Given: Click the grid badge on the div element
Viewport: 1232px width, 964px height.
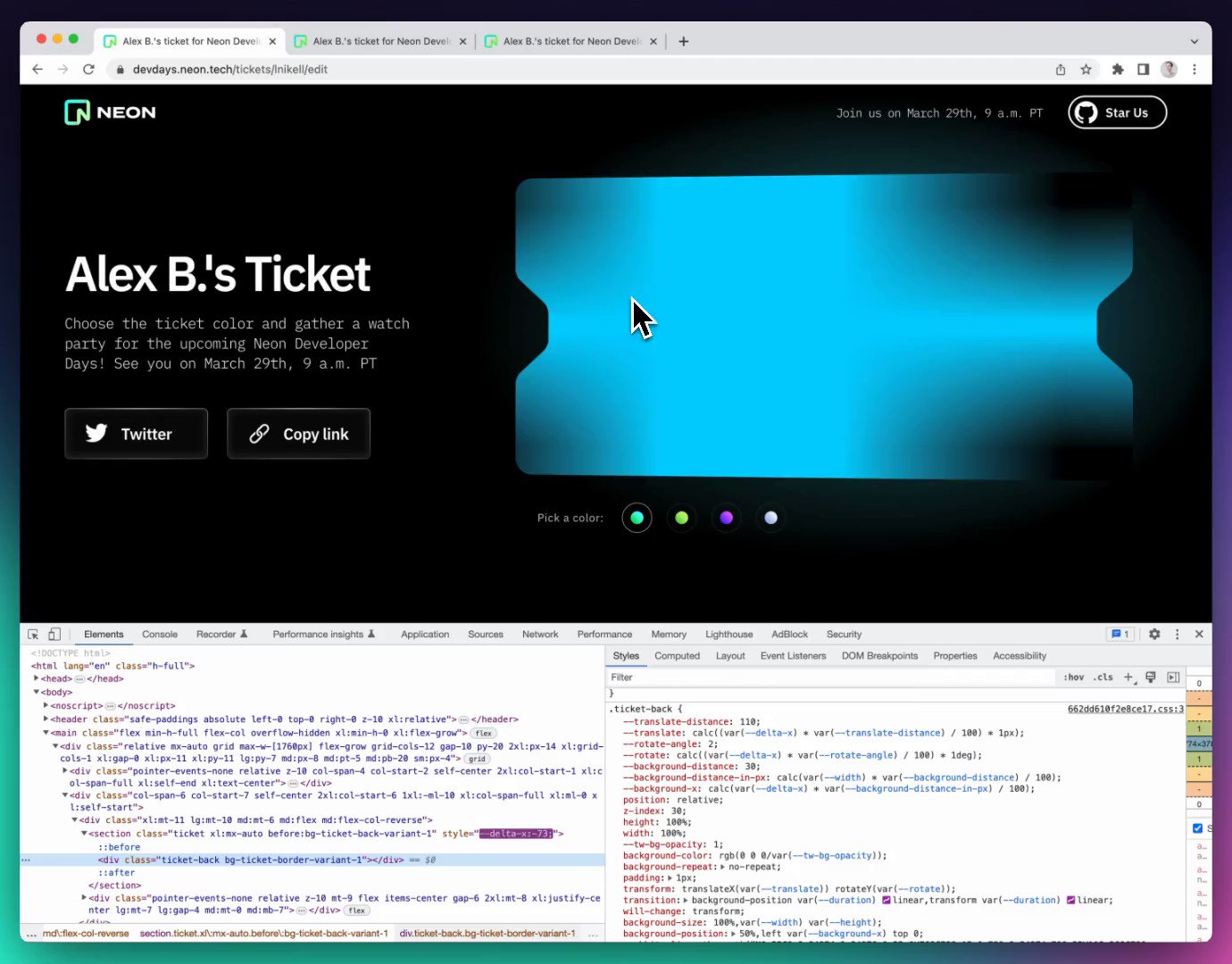Looking at the screenshot, I should [x=478, y=759].
